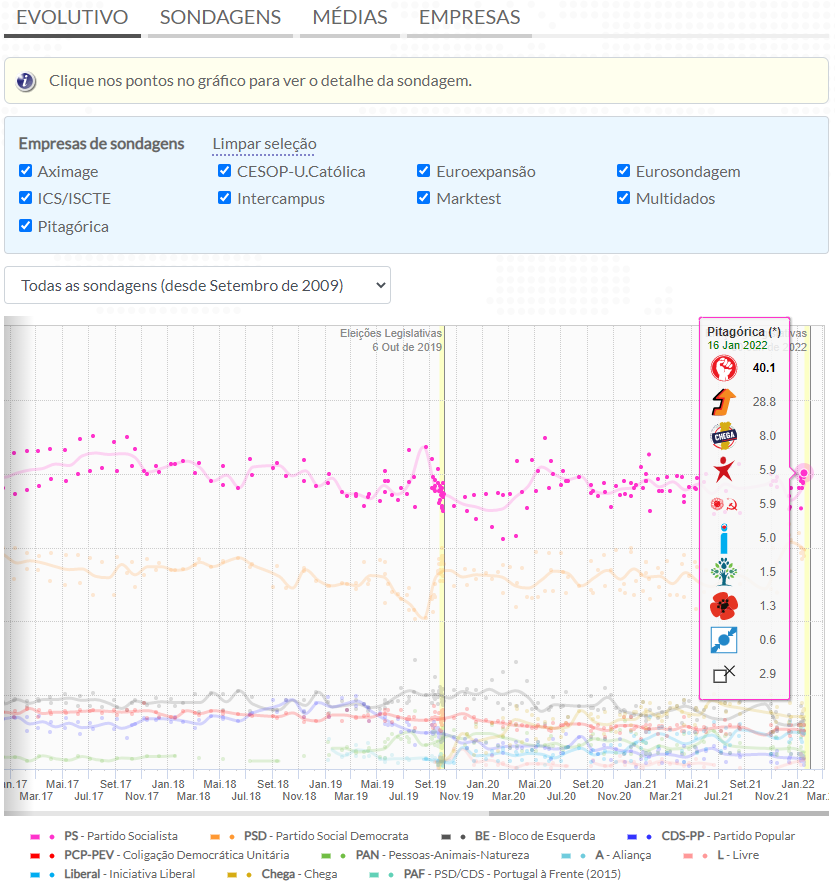Click the Livre red poppy icon
Screen dimensions: 835x887
723,606
